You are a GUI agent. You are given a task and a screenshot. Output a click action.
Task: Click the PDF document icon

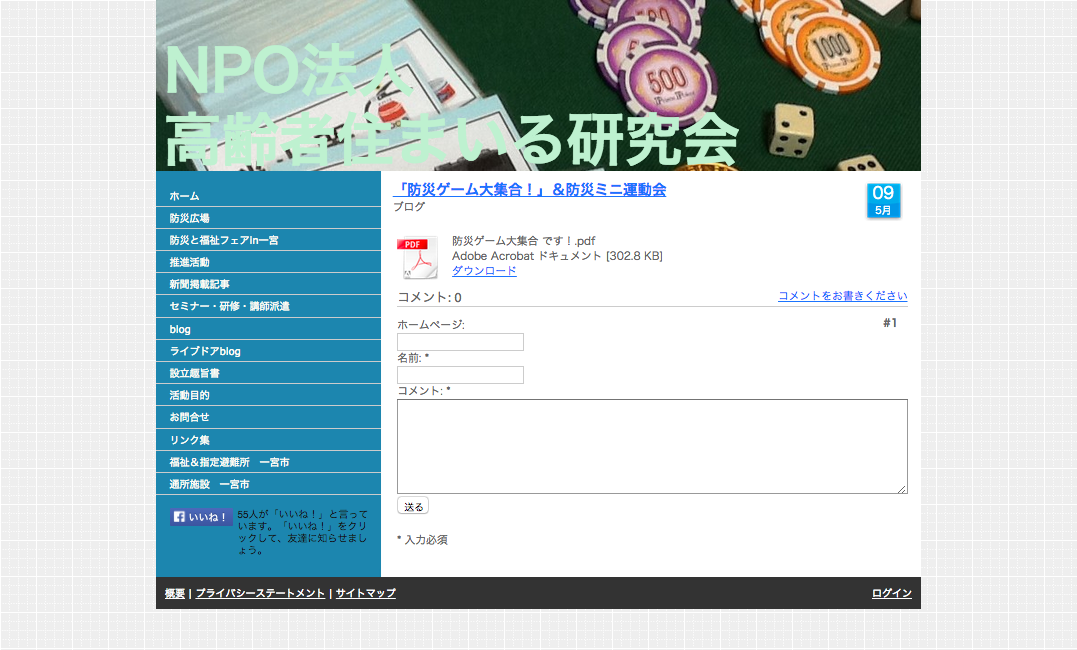(417, 258)
